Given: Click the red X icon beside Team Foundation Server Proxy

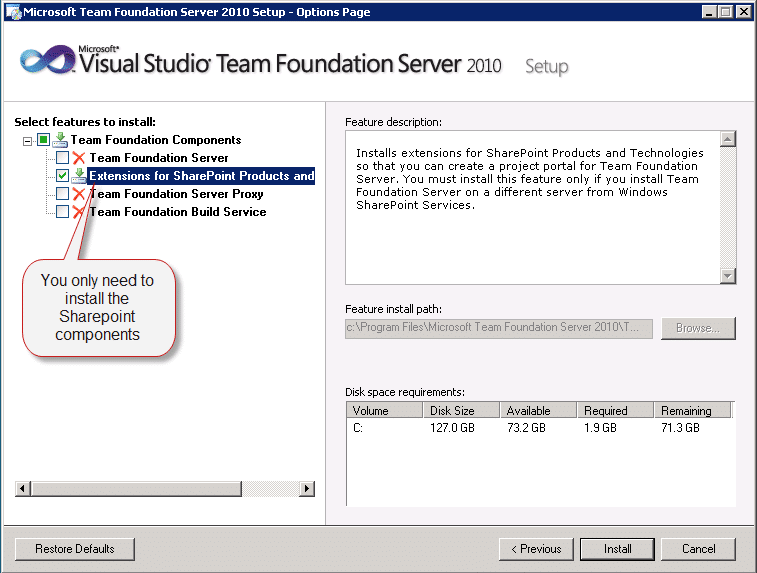Looking at the screenshot, I should (x=79, y=194).
